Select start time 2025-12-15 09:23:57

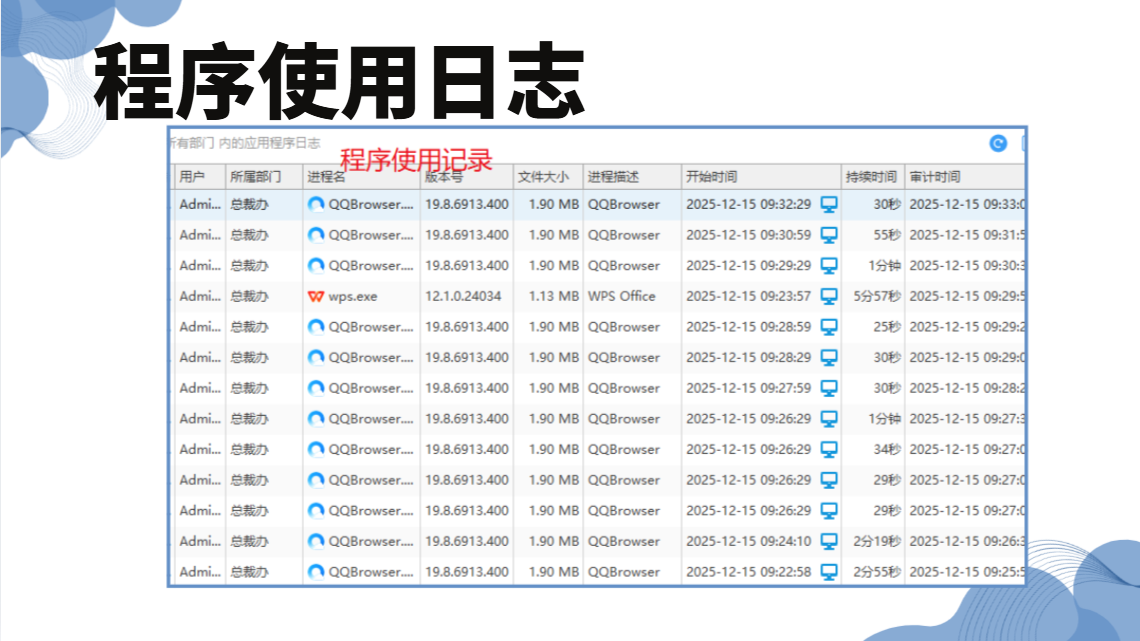[x=748, y=297]
